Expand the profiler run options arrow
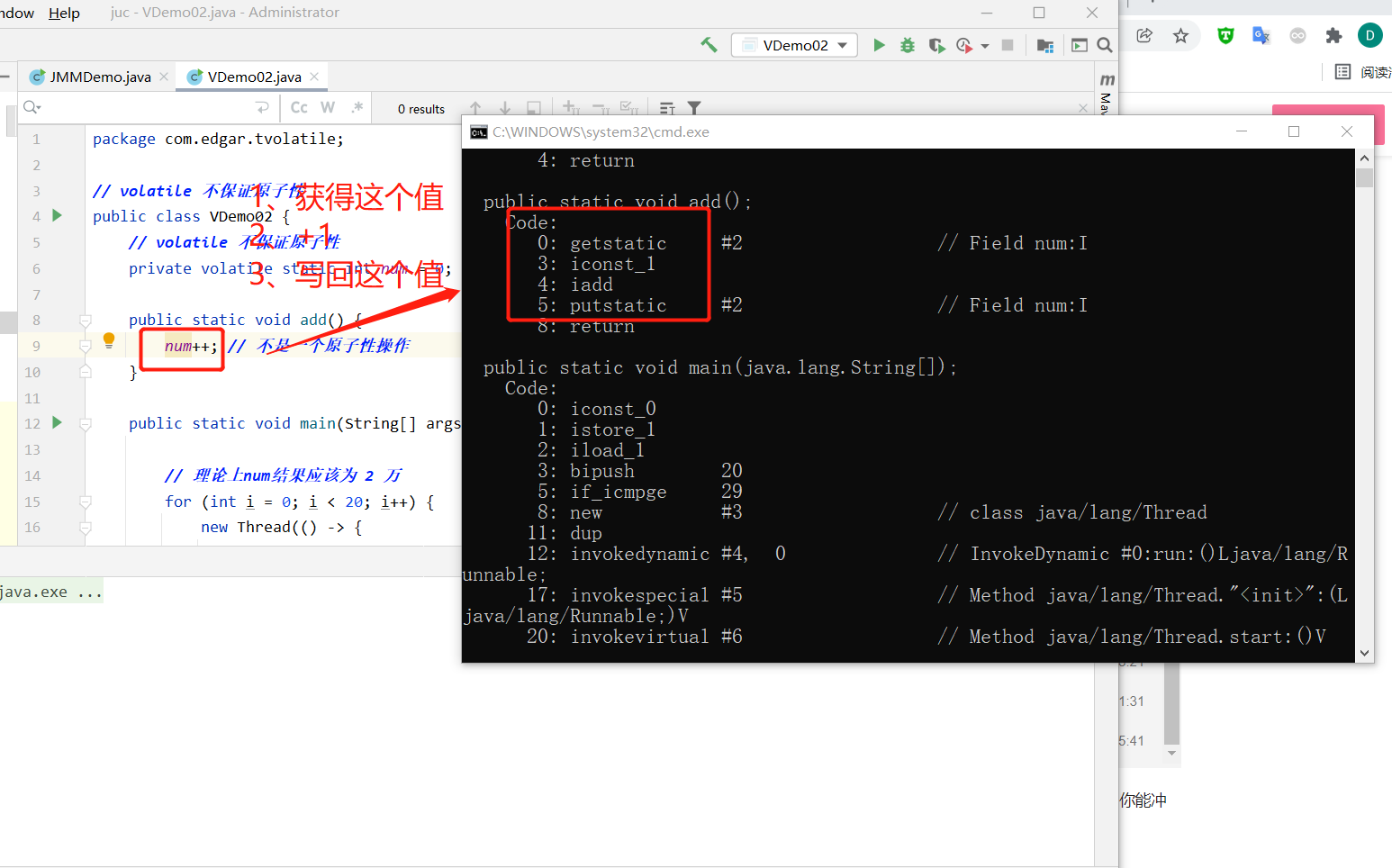 pos(985,46)
